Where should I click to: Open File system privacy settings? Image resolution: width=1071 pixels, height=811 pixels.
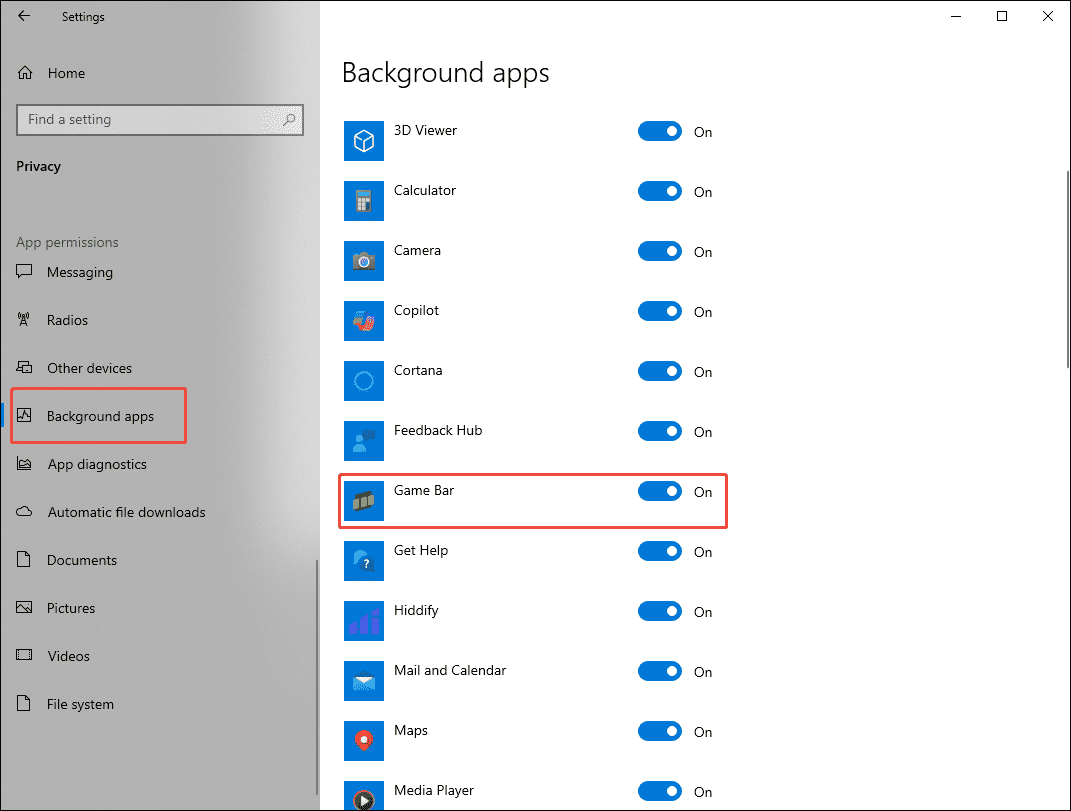pos(80,704)
